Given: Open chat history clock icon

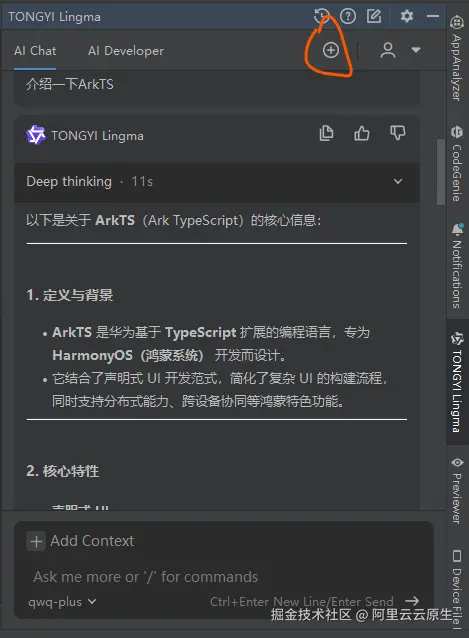Looking at the screenshot, I should (322, 16).
